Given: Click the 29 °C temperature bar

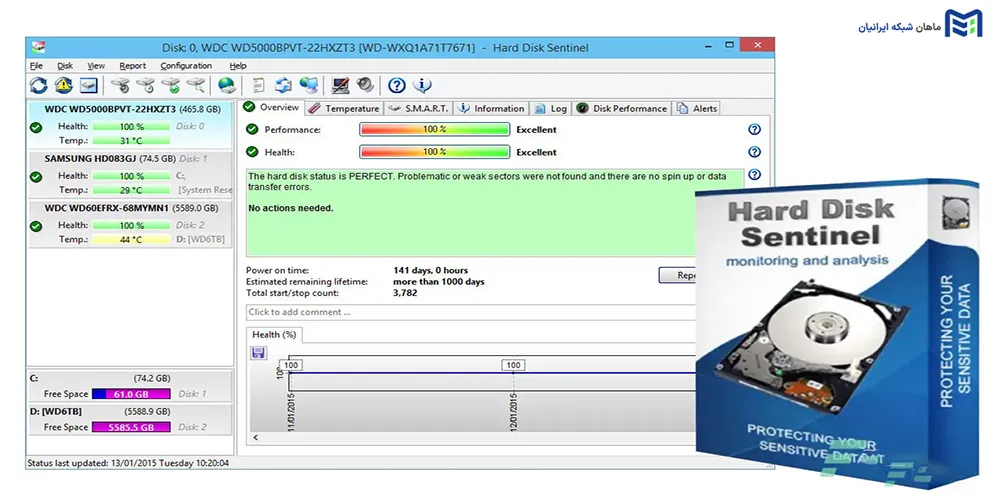Looking at the screenshot, I should pyautogui.click(x=131, y=190).
